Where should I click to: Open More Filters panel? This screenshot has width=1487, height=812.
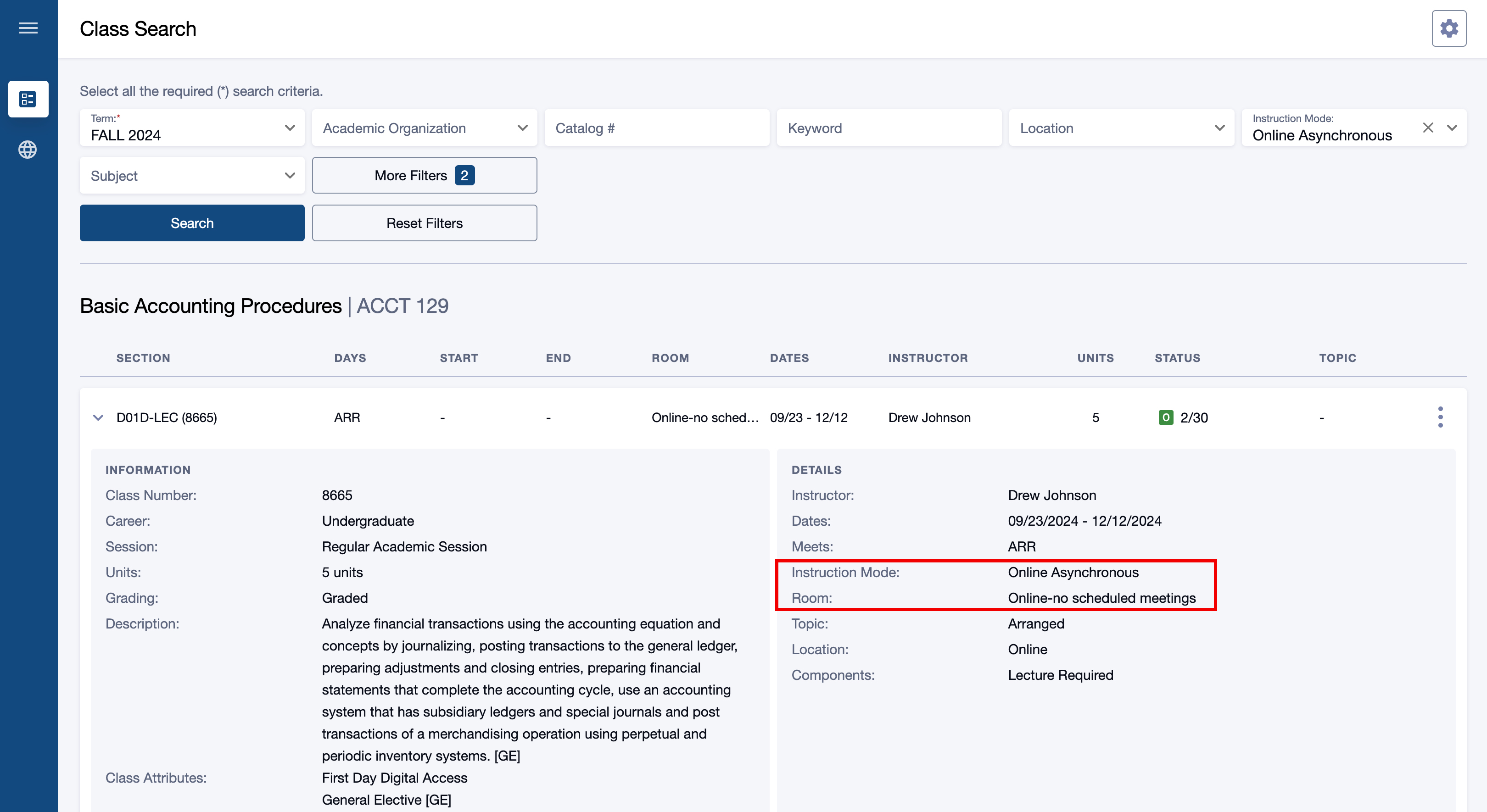coord(424,175)
